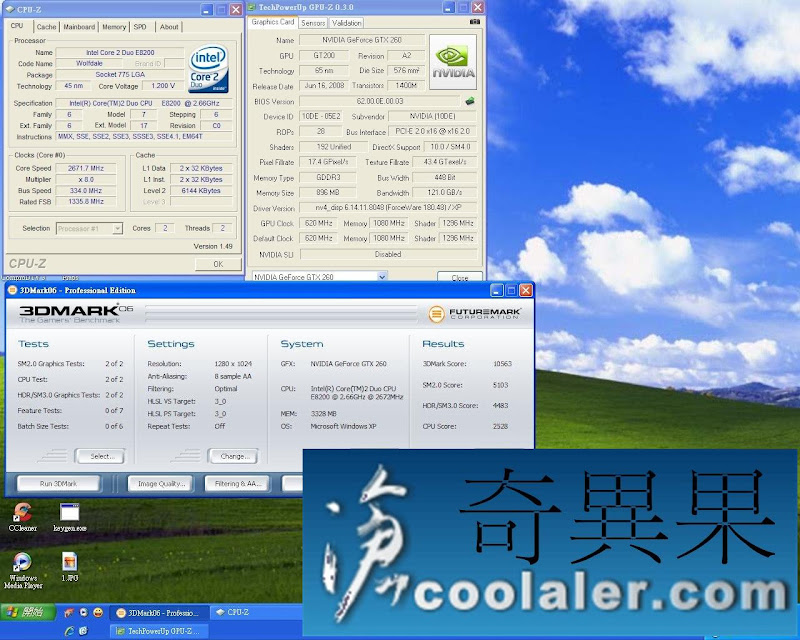
Task: Open the keygen.exe desktop icon
Action: tap(69, 516)
